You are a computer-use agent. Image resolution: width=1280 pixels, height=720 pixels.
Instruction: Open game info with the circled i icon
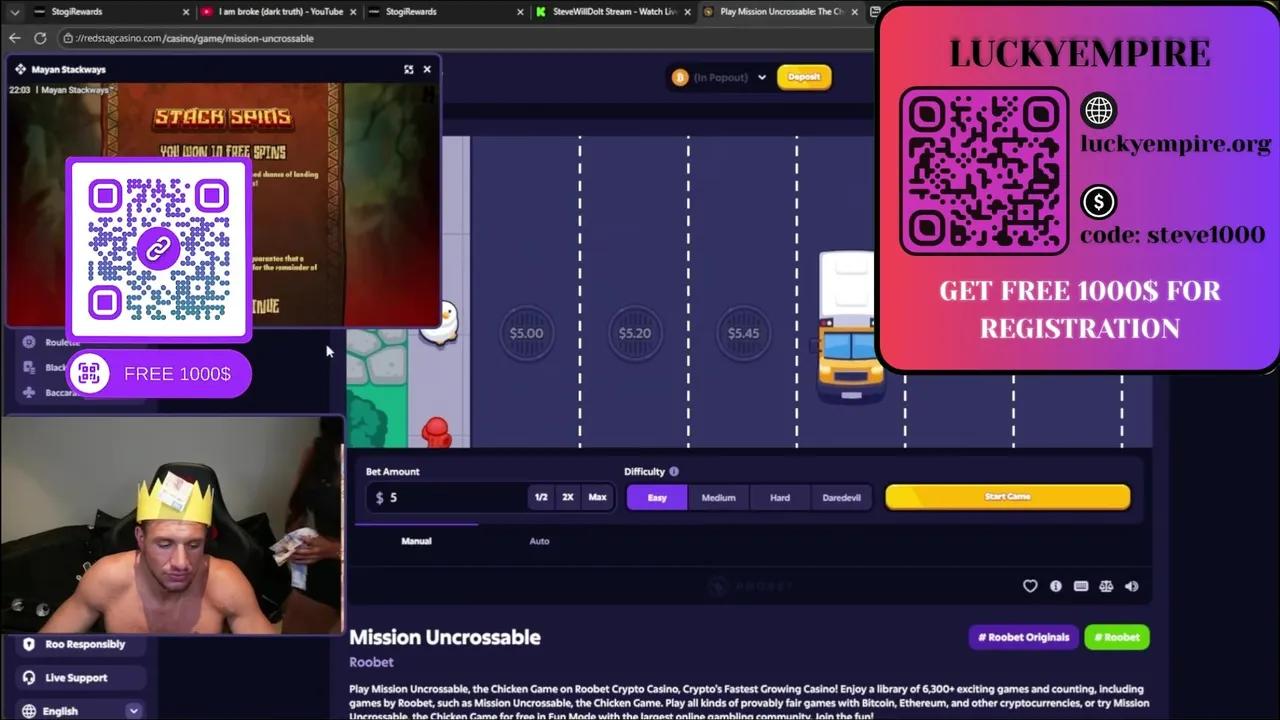[x=1056, y=586]
